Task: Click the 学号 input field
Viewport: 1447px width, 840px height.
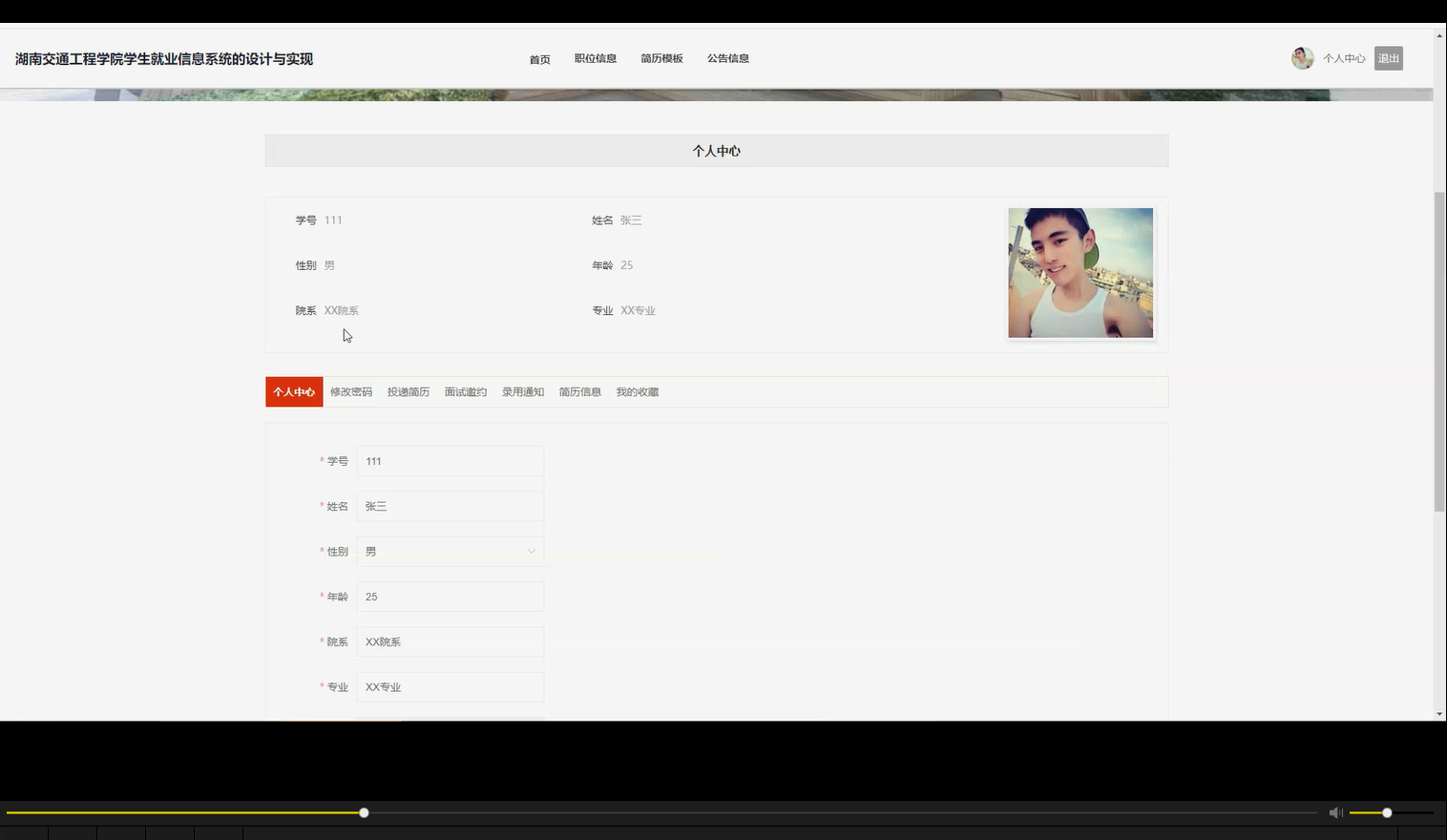Action: pos(450,461)
